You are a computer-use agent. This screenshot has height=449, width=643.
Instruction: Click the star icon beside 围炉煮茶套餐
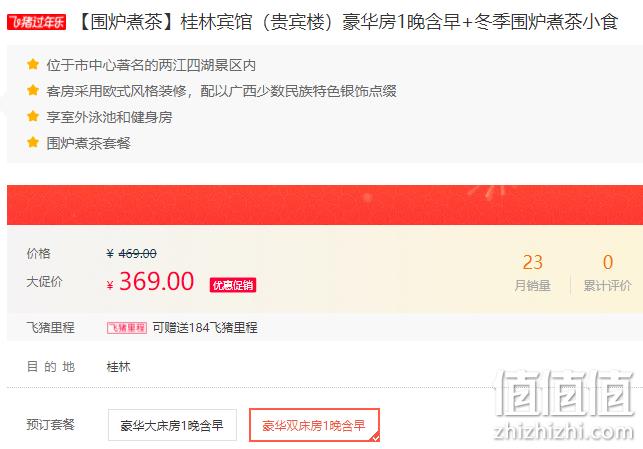click(x=33, y=142)
